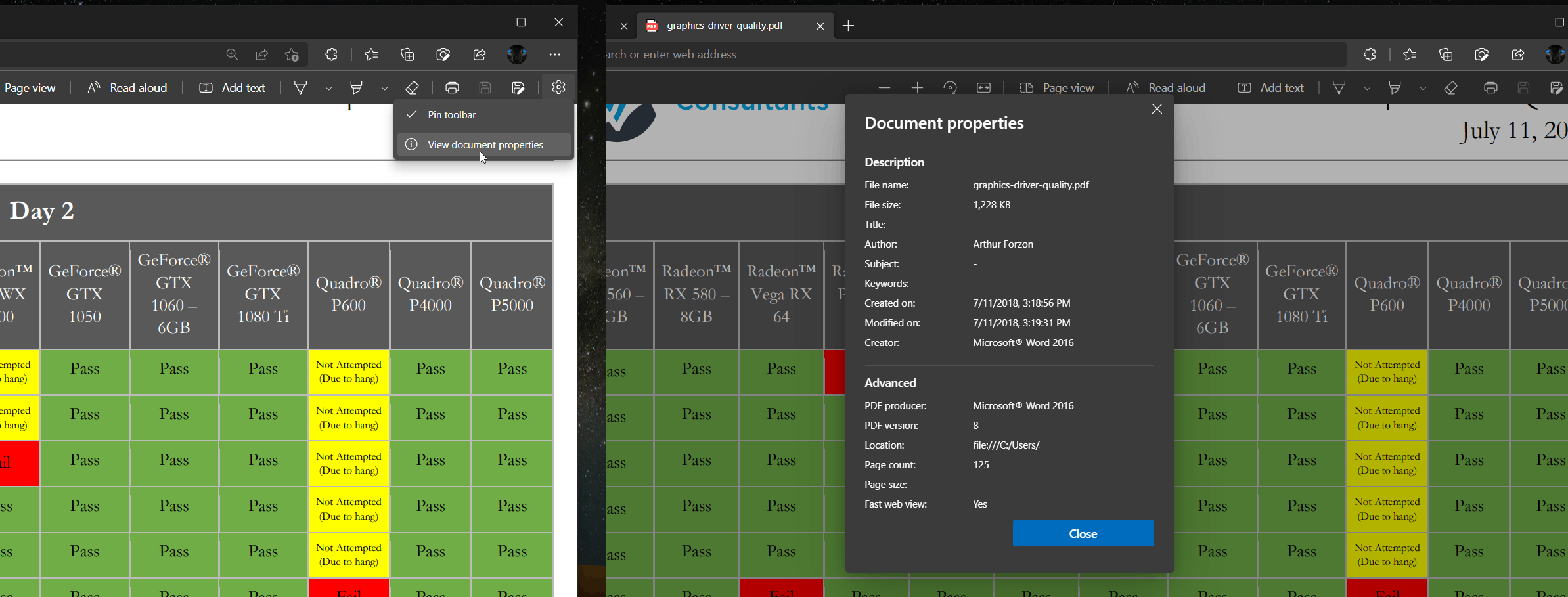Rotate the PDF in right window toolbar
Image resolution: width=1568 pixels, height=597 pixels.
(x=950, y=87)
